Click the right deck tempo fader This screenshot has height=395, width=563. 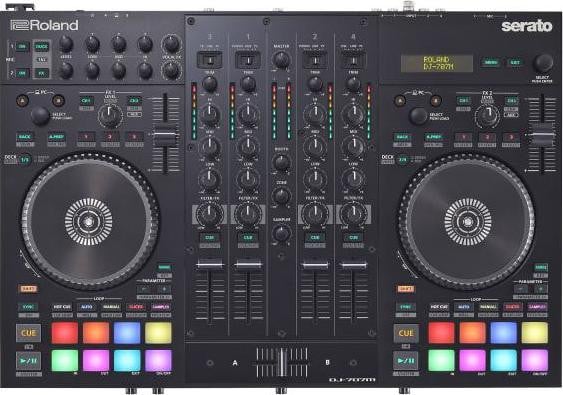(543, 137)
